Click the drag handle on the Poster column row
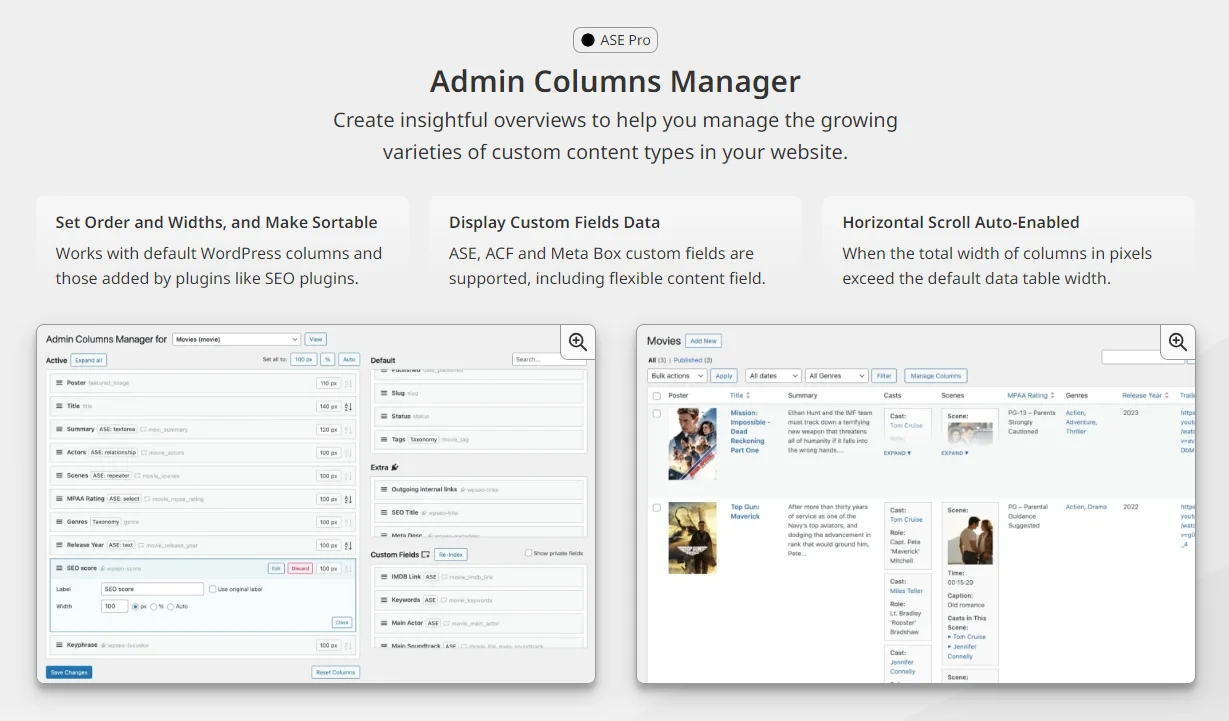 tap(59, 383)
